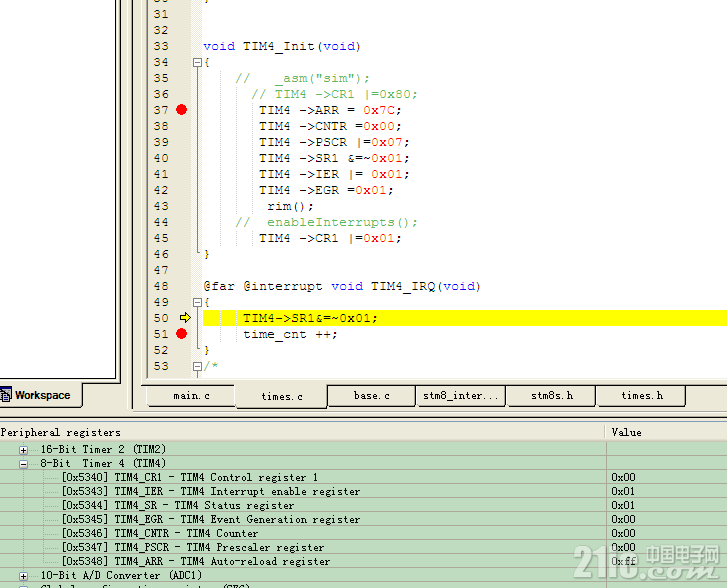
Task: Click the void TIM4_Init(void) declaration
Action: [x=282, y=46]
